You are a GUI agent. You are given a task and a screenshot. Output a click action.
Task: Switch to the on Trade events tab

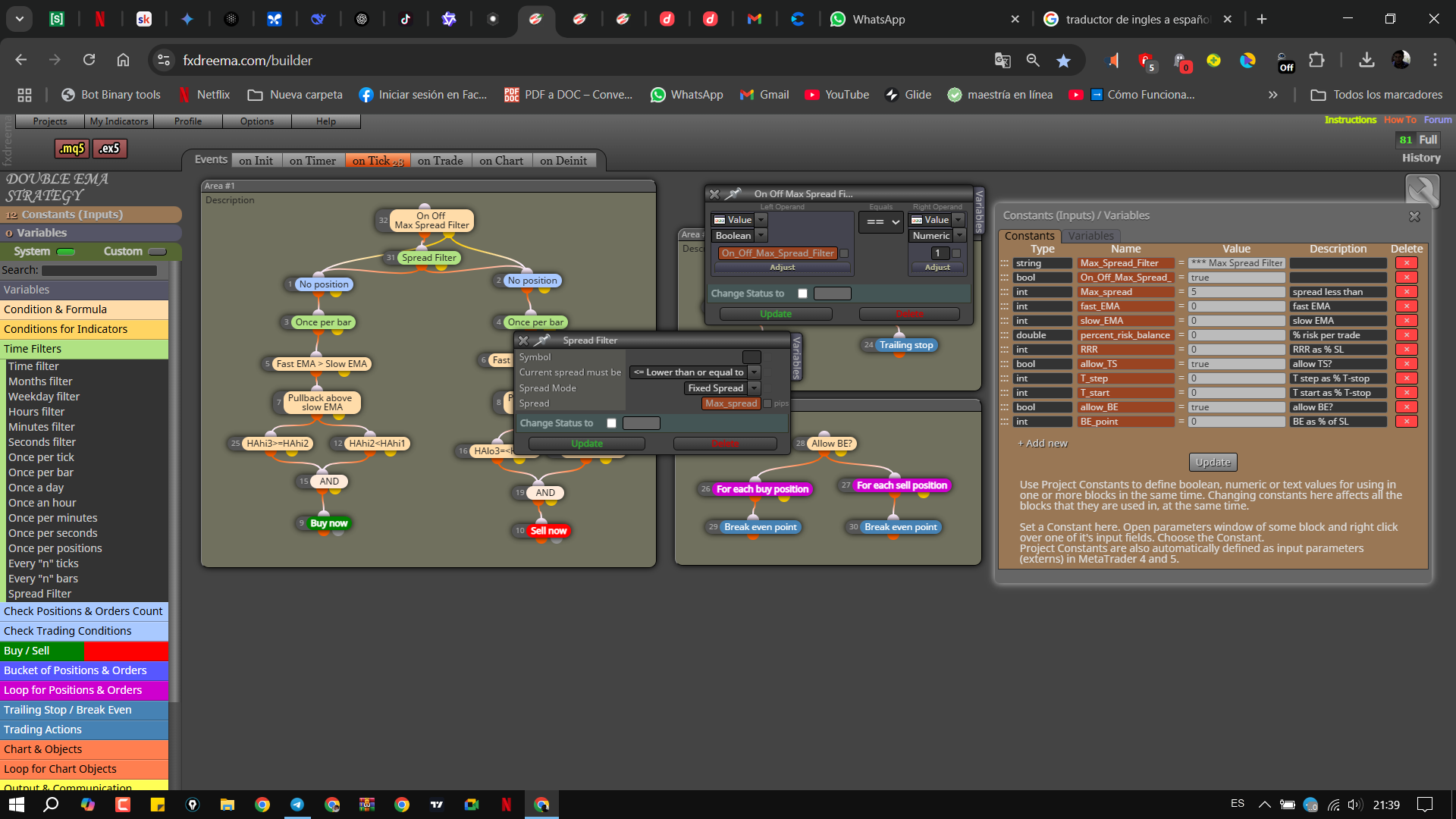(x=440, y=161)
